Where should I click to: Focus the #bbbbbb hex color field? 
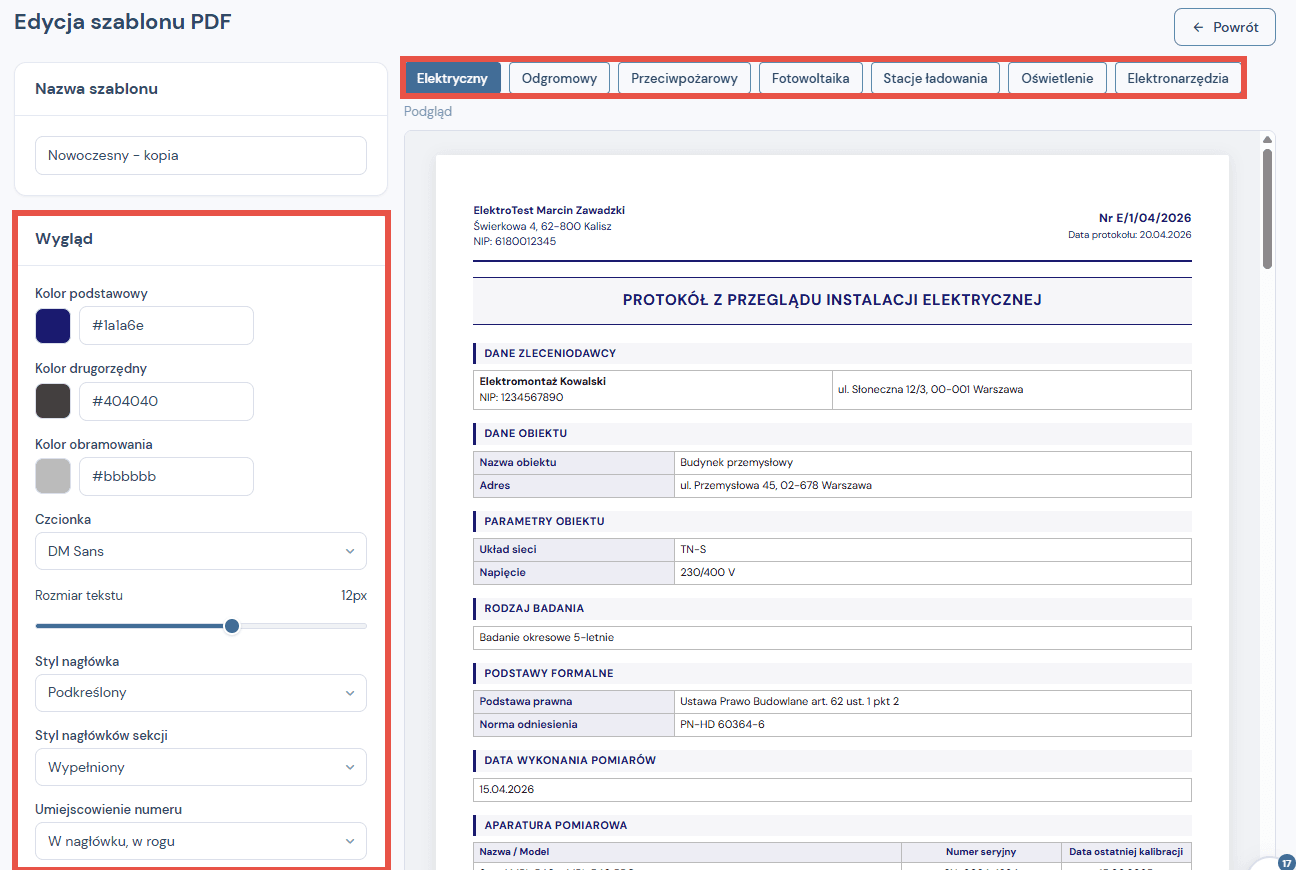point(166,476)
